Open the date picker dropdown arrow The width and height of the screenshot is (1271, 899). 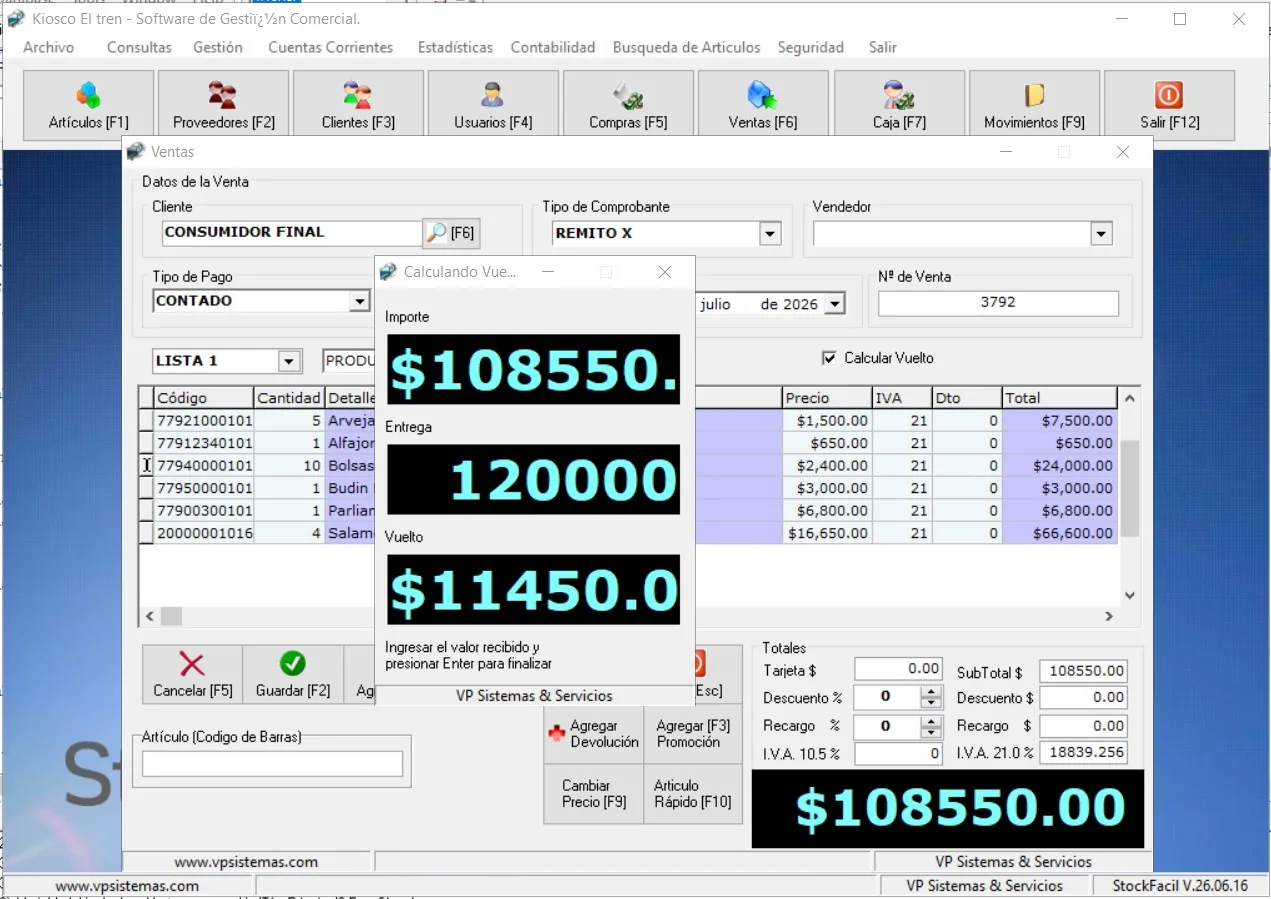click(836, 304)
